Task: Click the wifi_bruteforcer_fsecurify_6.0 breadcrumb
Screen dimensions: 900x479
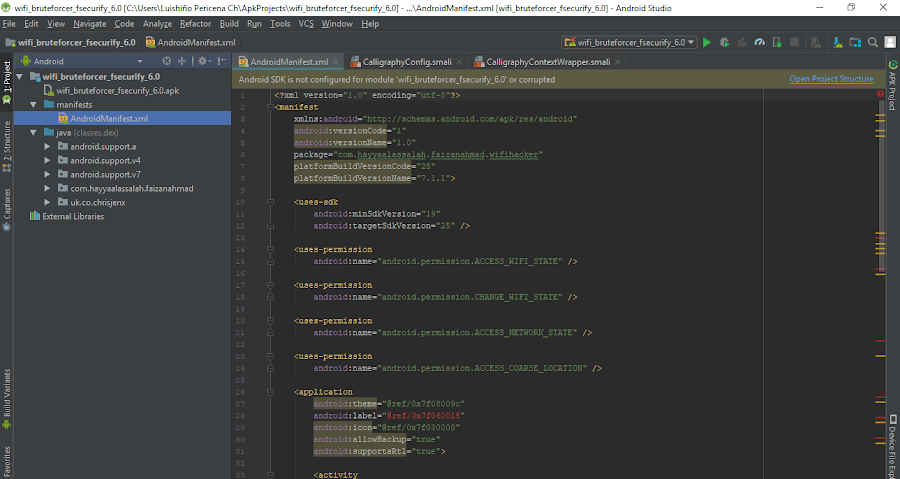Action: [71, 42]
